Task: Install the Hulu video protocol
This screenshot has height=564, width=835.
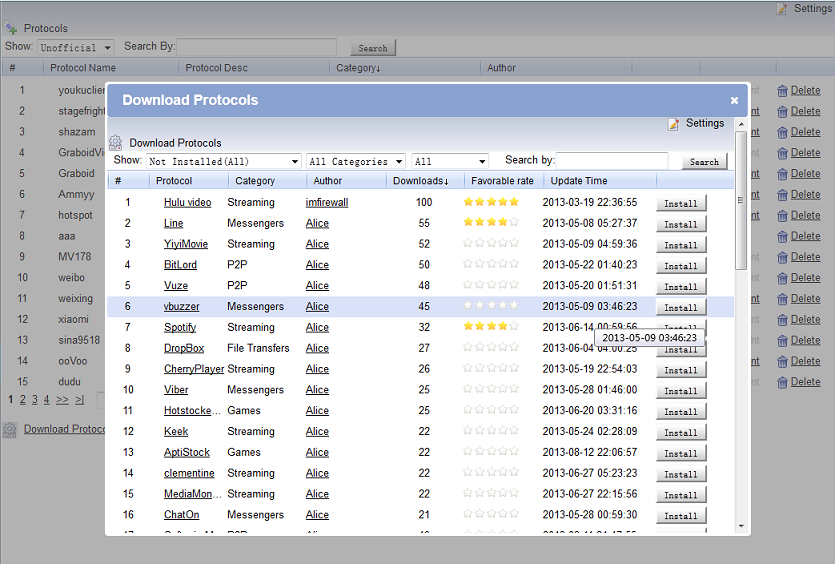Action: pos(681,203)
